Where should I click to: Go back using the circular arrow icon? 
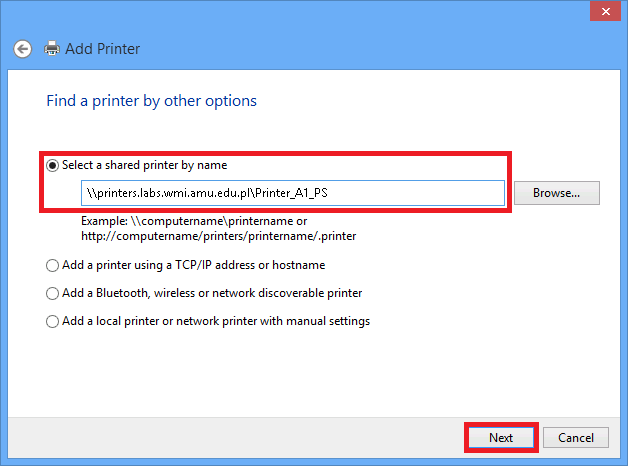coord(22,49)
